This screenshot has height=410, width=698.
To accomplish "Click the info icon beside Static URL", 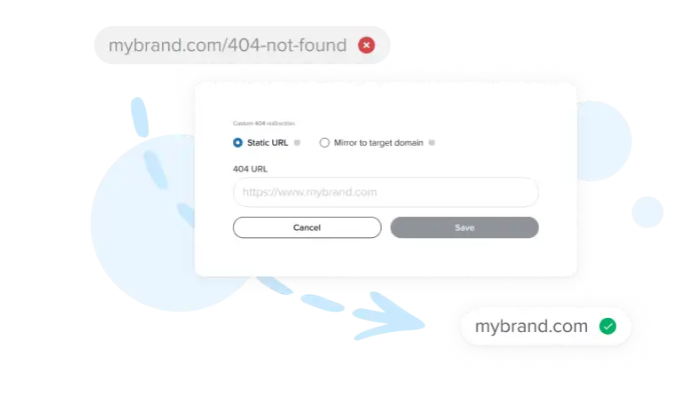I will pos(297,142).
